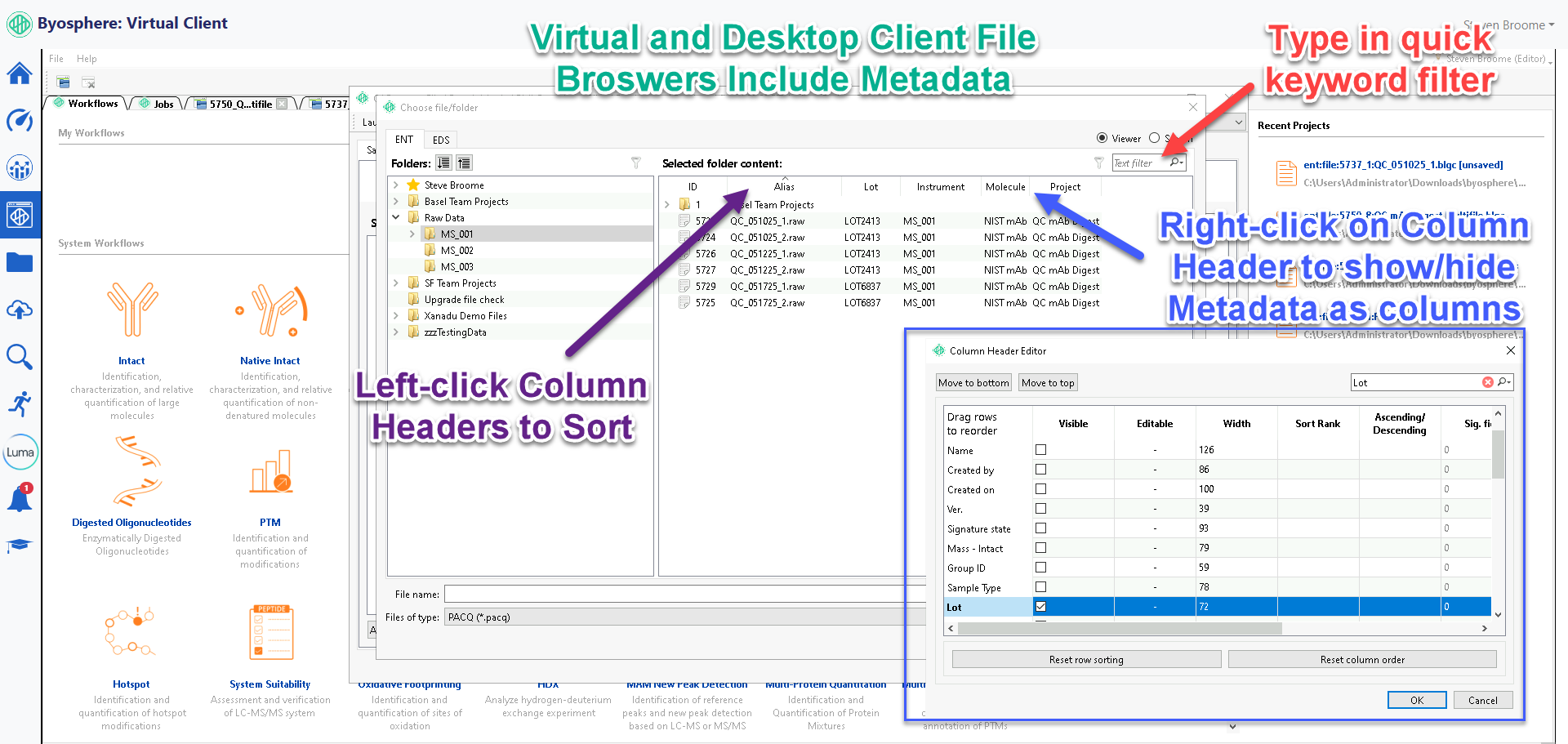Expand the Basel Team Projects tree node
Image resolution: width=1568 pixels, height=744 pixels.
(396, 201)
